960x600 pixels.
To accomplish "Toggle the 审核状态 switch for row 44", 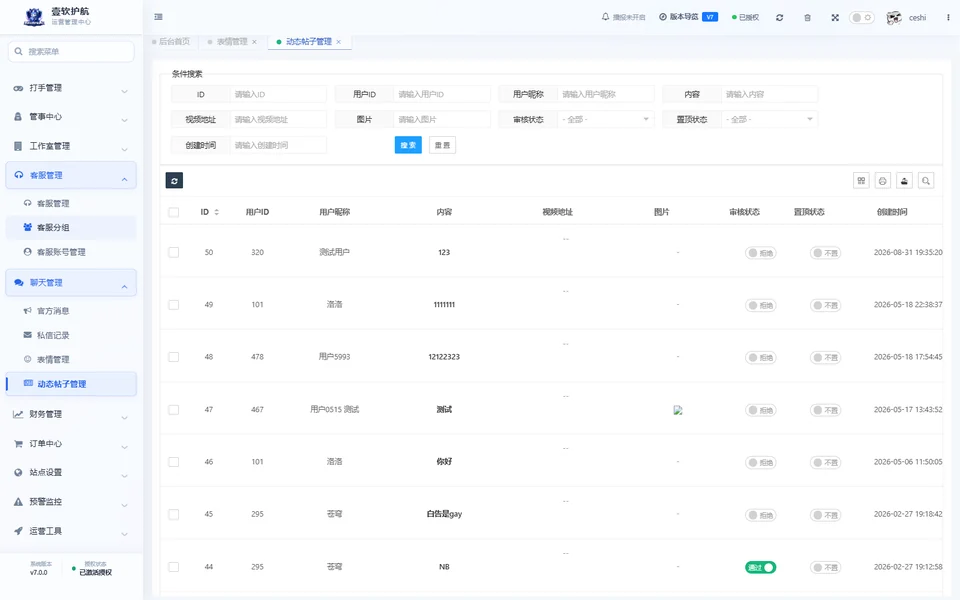I will coord(760,568).
